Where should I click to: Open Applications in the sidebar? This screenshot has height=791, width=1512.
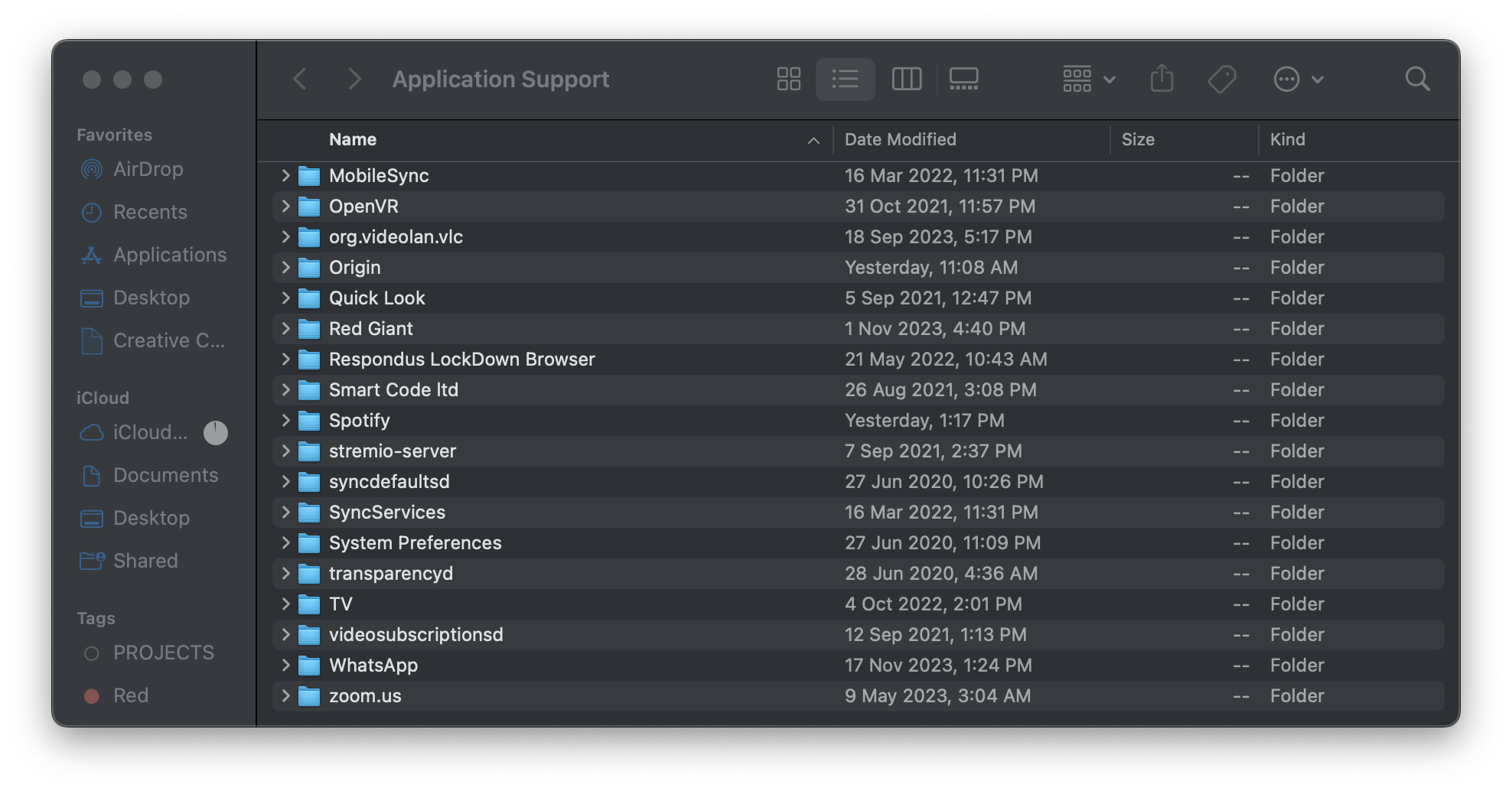click(169, 255)
